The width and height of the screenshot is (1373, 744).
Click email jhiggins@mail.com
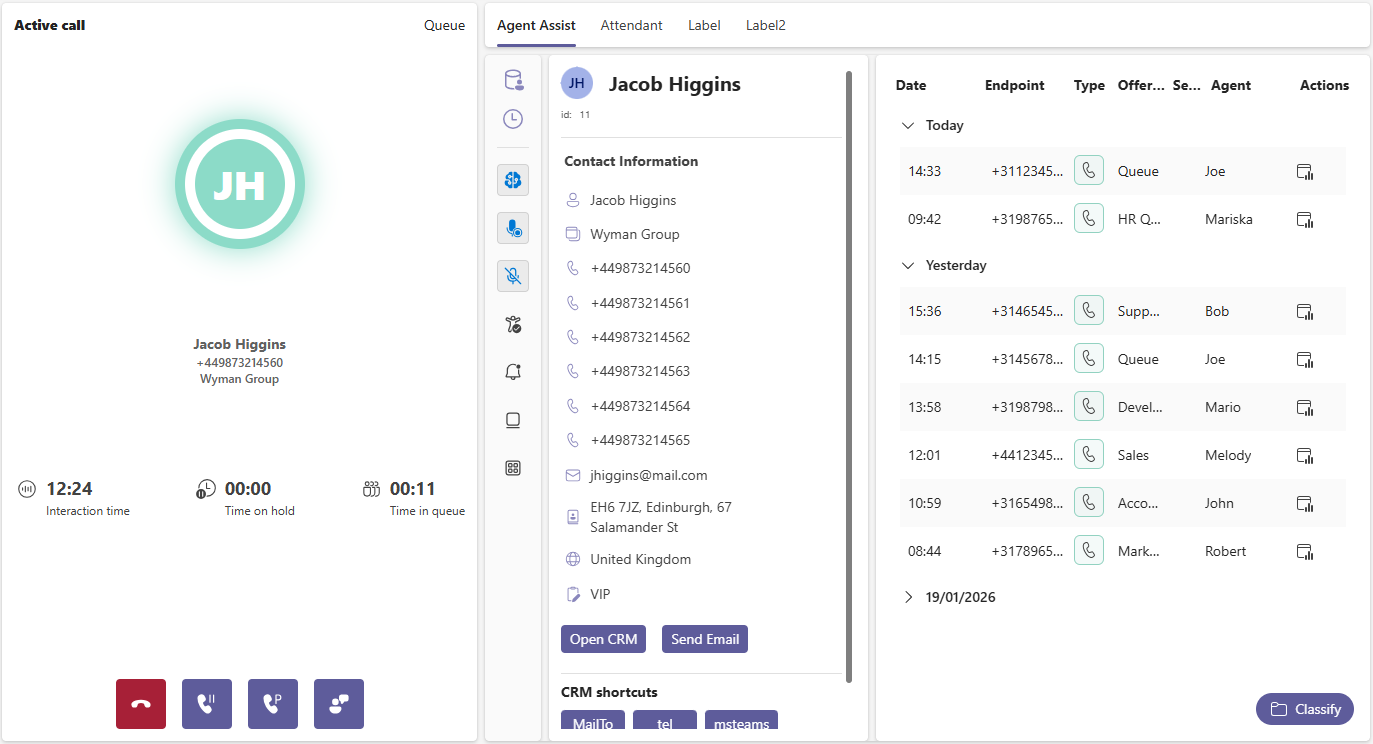point(649,475)
